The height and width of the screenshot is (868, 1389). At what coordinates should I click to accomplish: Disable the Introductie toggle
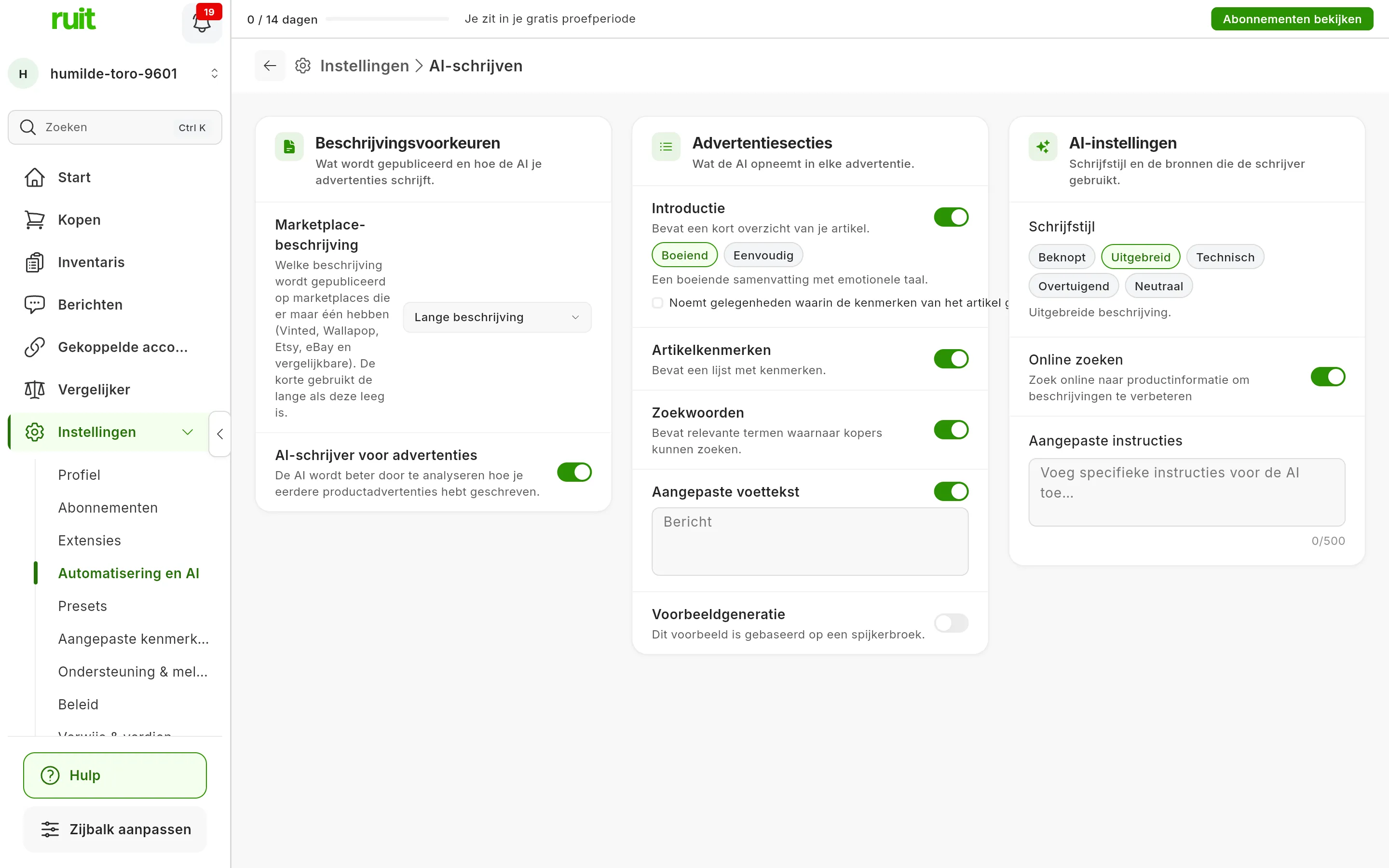tap(951, 217)
